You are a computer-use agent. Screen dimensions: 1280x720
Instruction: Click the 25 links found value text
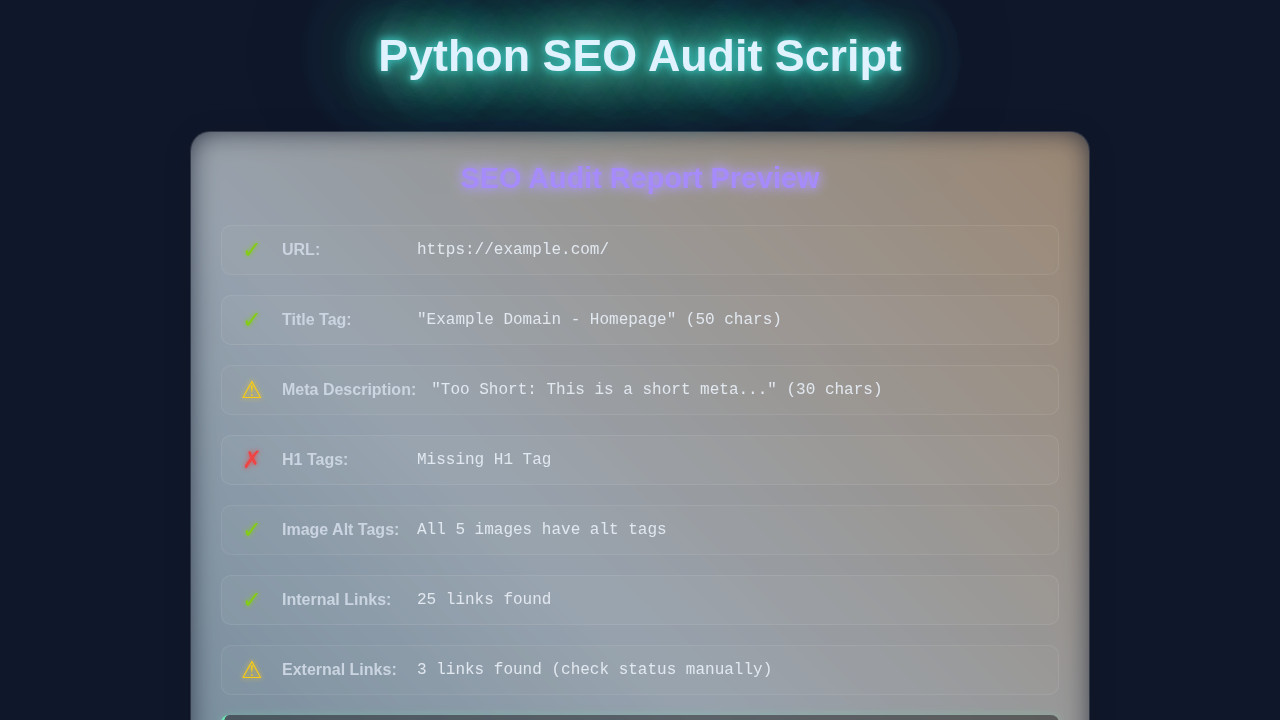(484, 600)
